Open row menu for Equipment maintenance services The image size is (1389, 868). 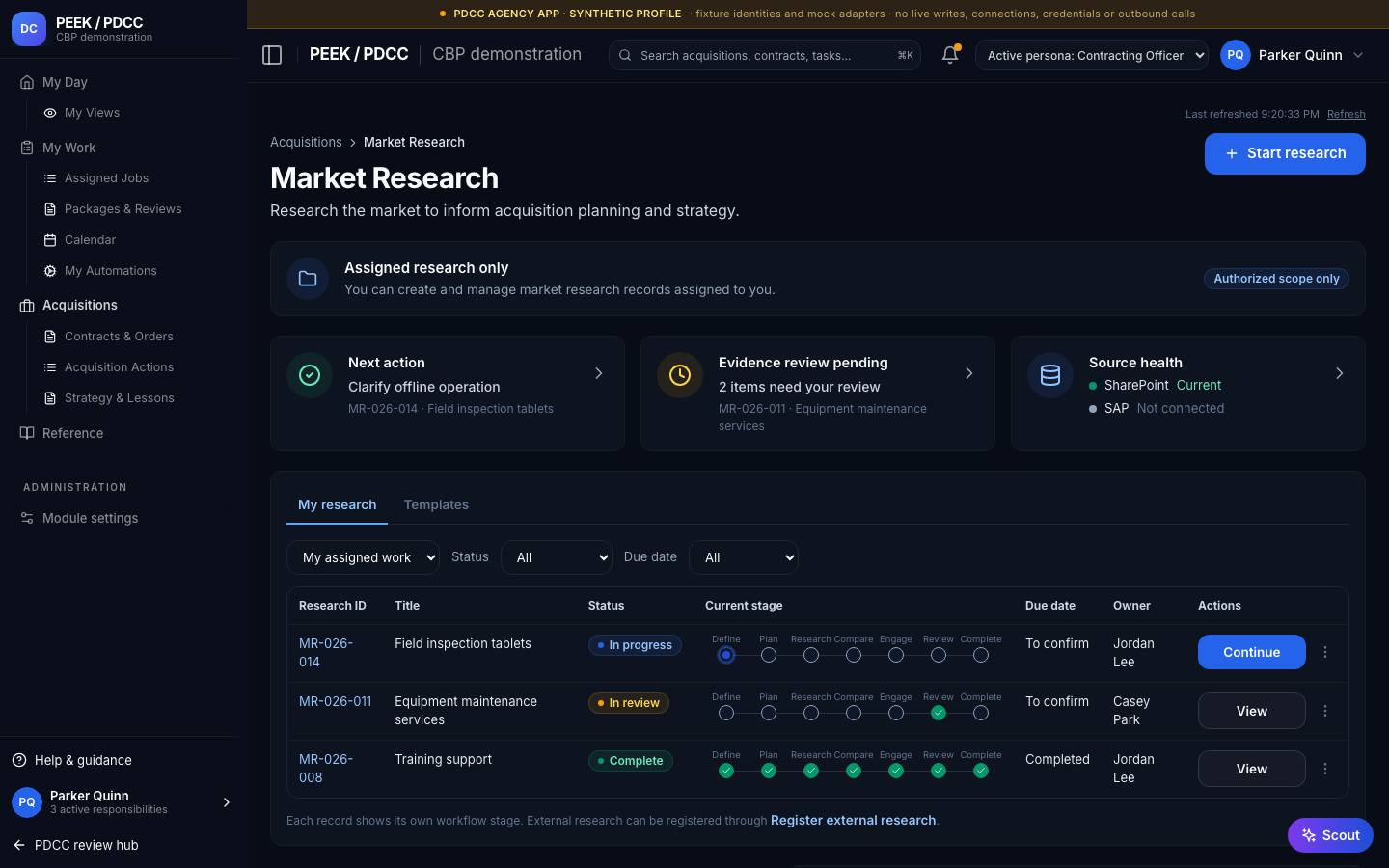point(1325,711)
